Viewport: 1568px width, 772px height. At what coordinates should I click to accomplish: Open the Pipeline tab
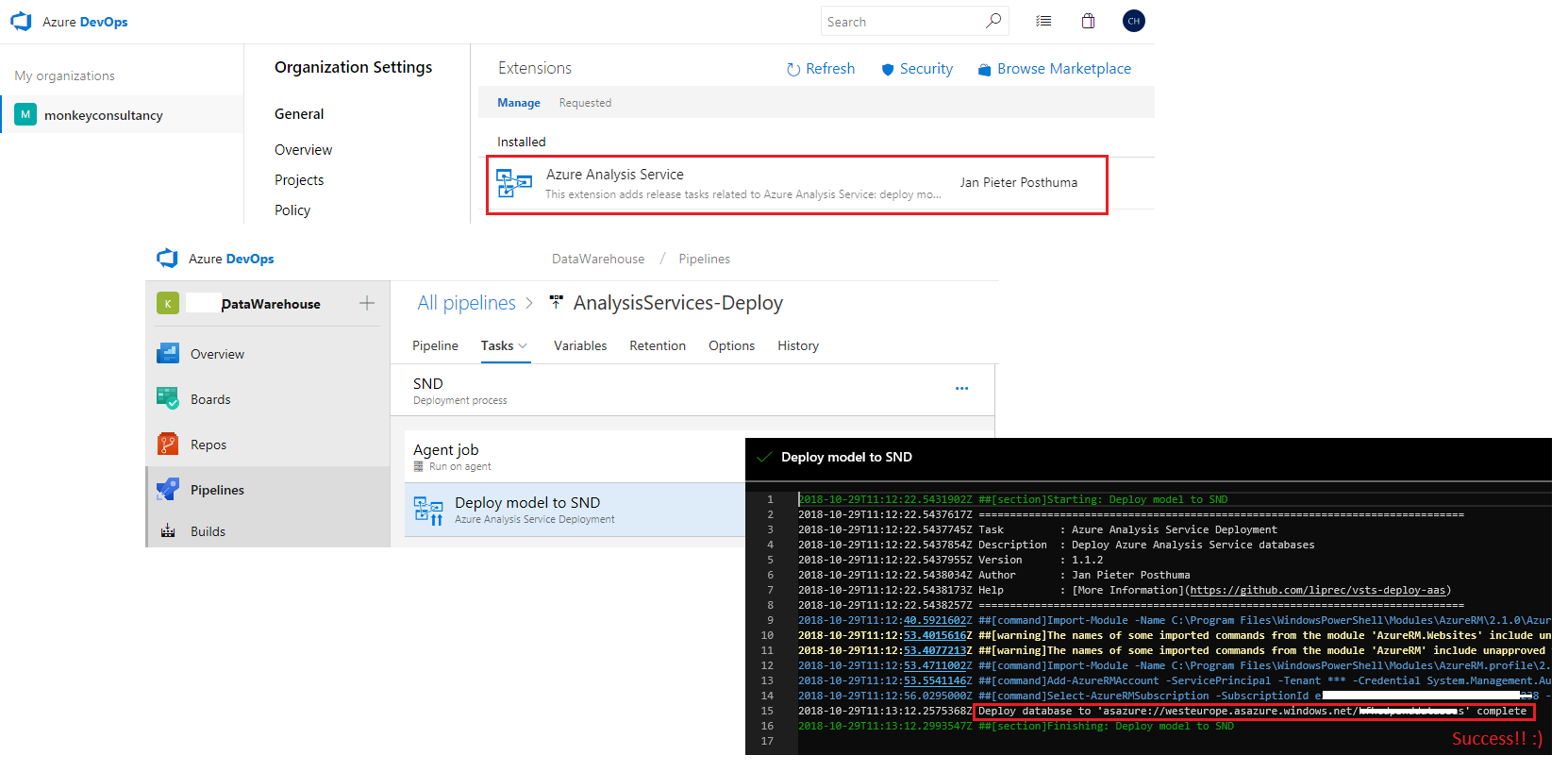pyautogui.click(x=435, y=345)
